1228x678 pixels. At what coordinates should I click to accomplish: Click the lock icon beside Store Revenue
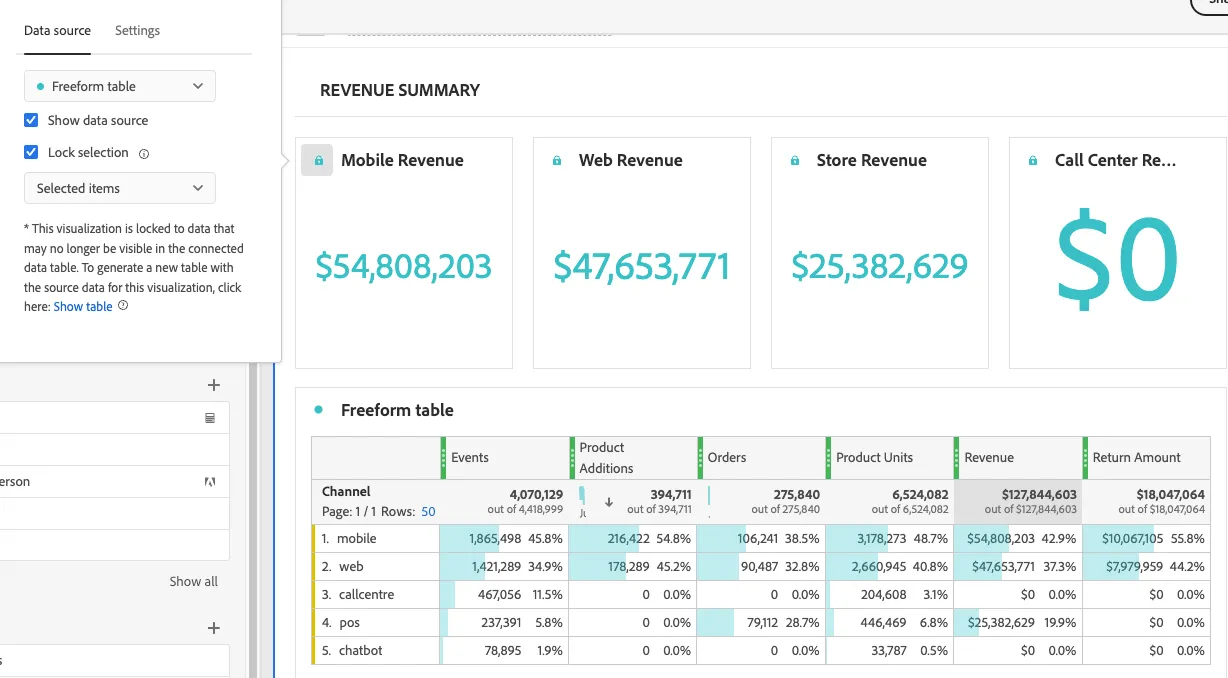(x=795, y=160)
